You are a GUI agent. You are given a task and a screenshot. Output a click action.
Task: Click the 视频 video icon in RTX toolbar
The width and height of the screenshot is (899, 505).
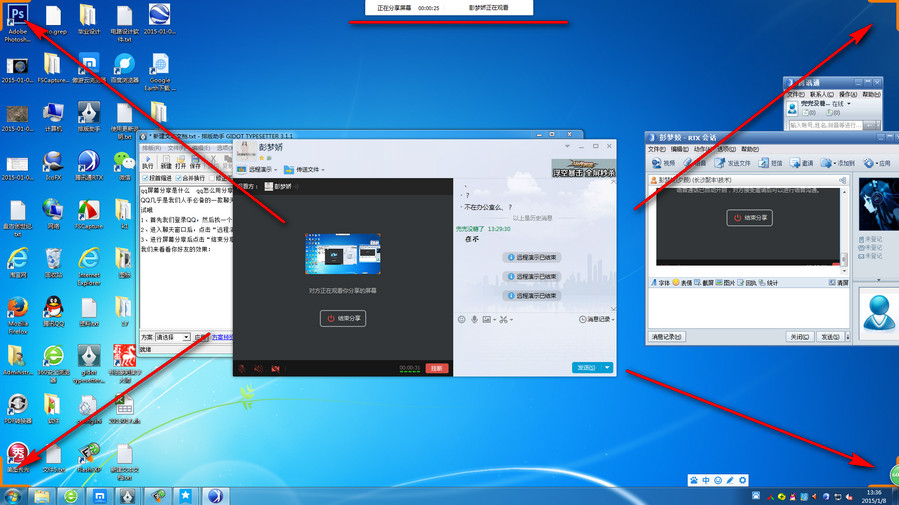663,163
